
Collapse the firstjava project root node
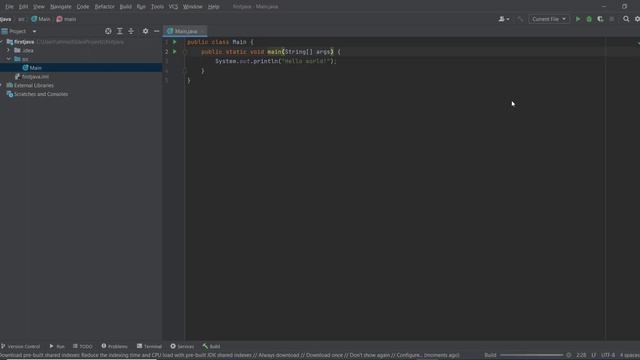pyautogui.click(x=2, y=42)
